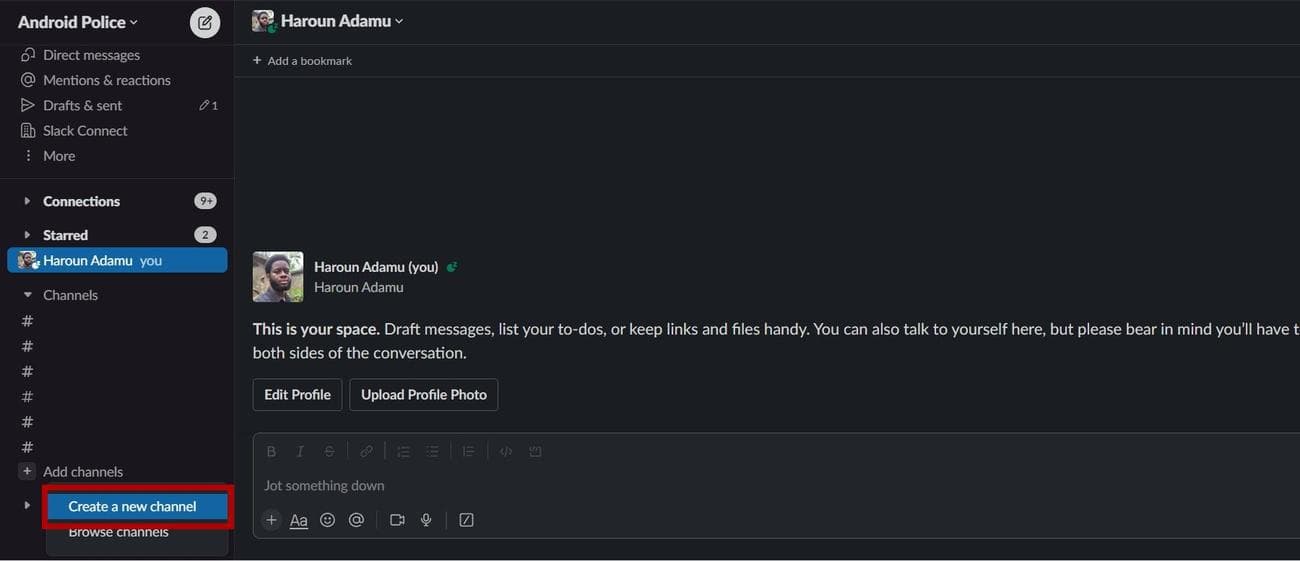1300x561 pixels.
Task: Click the blockquote icon in composer
Action: click(x=468, y=451)
